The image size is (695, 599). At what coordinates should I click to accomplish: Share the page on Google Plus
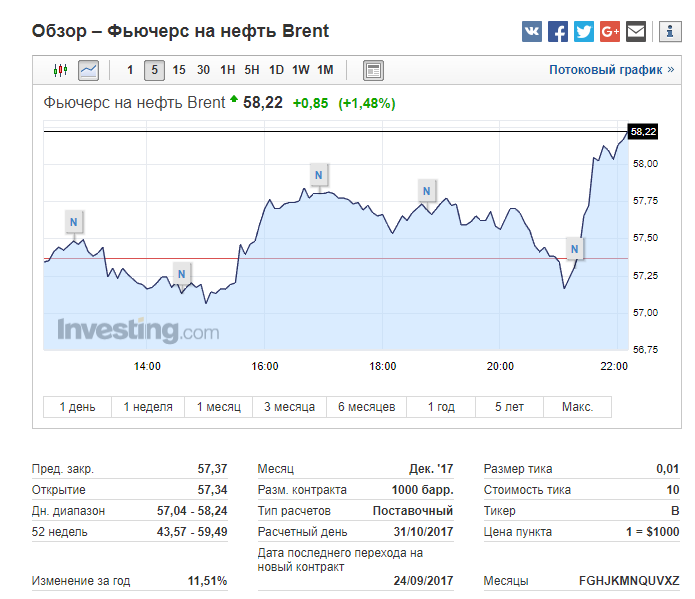610,32
